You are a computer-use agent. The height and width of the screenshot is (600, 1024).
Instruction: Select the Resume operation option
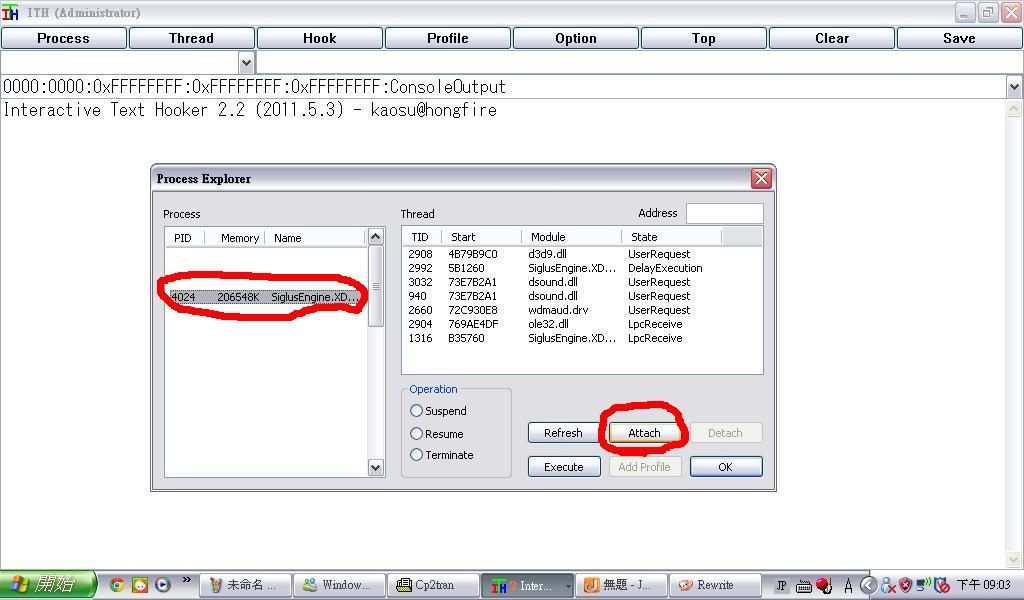pyautogui.click(x=417, y=434)
